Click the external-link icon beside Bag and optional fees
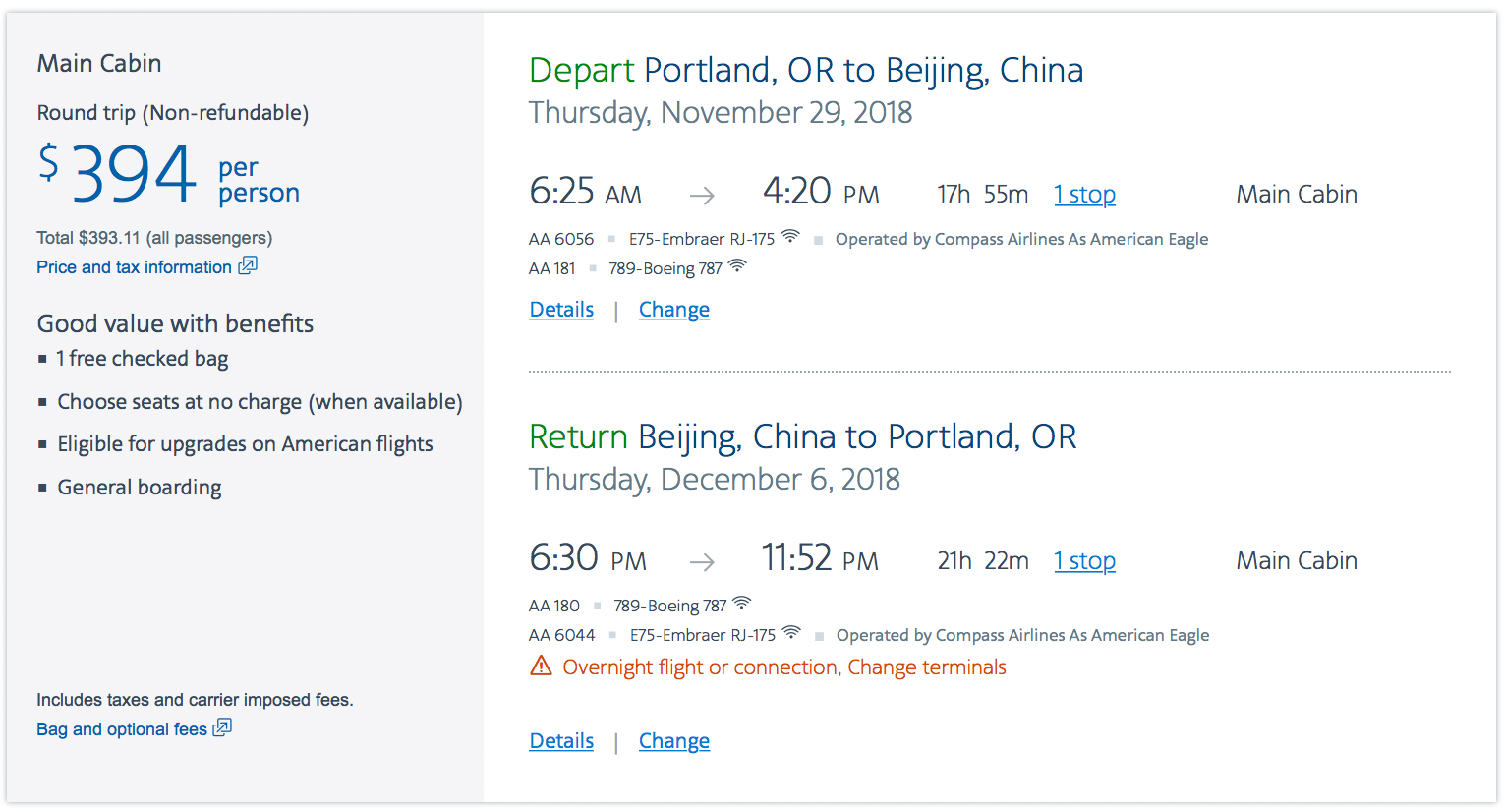The image size is (1504, 812). pos(223,727)
